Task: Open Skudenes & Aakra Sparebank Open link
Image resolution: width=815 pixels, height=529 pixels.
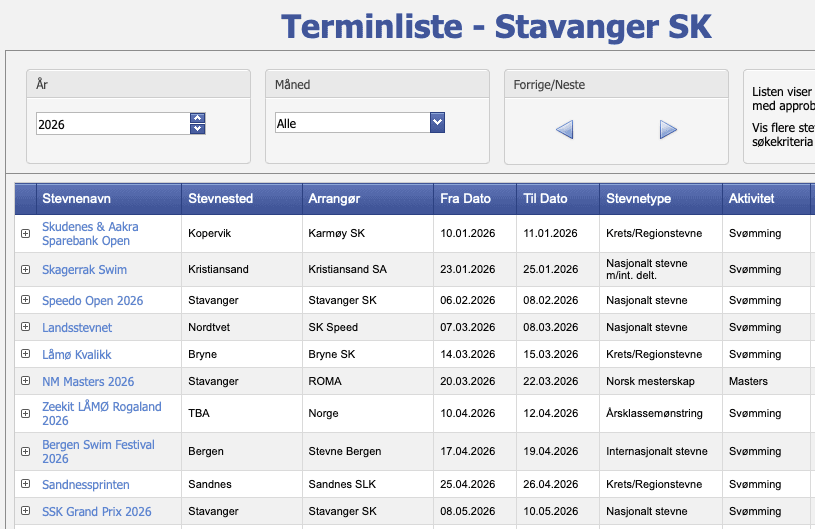Action: pos(90,234)
